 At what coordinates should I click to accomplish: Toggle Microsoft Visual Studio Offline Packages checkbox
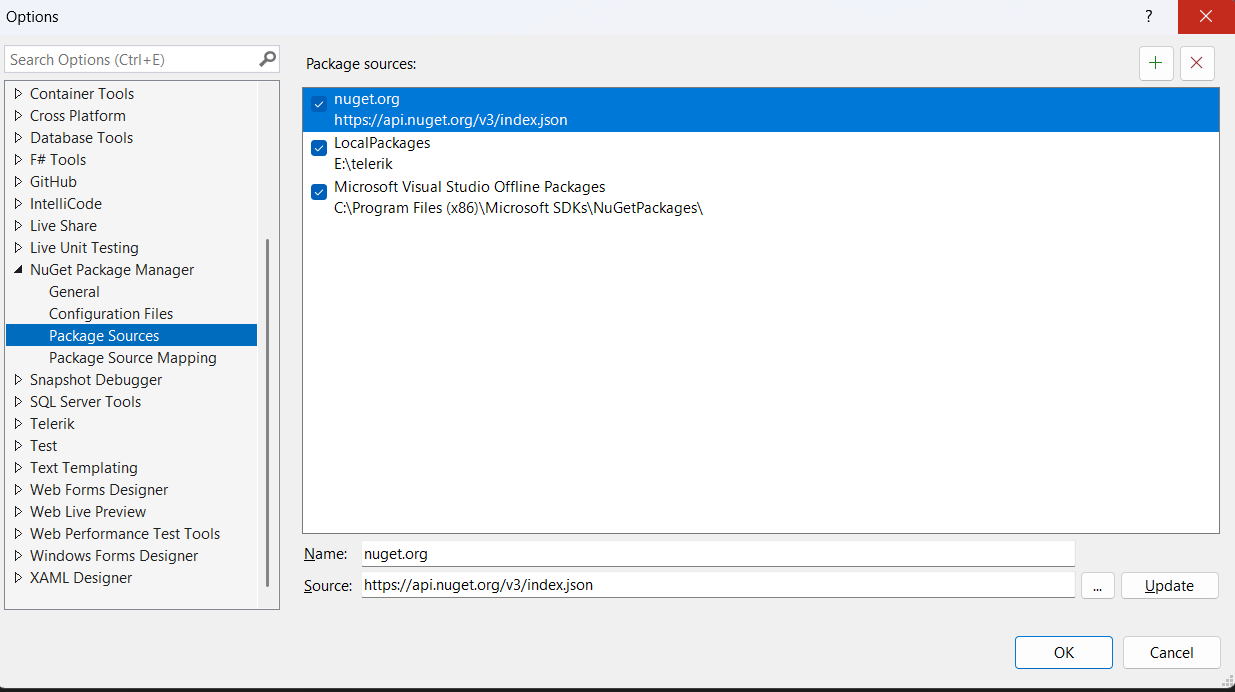click(319, 192)
